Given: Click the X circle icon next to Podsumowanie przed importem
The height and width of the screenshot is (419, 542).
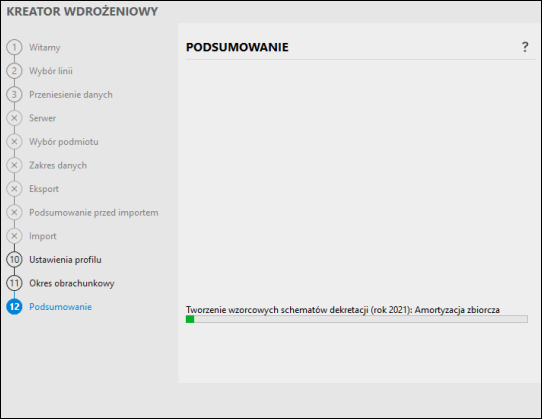Looking at the screenshot, I should tap(14, 212).
